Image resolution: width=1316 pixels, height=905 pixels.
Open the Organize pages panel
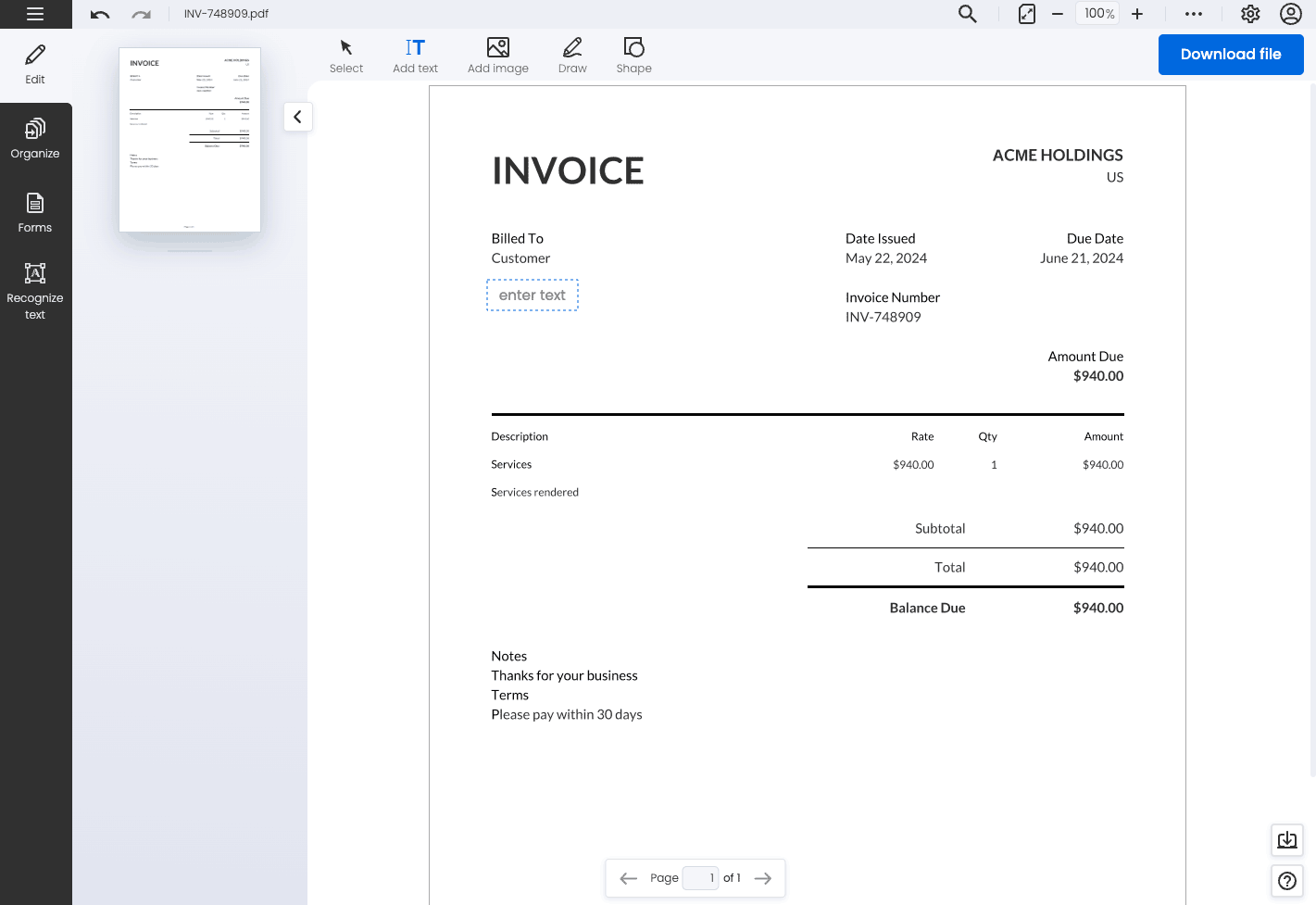click(x=35, y=139)
